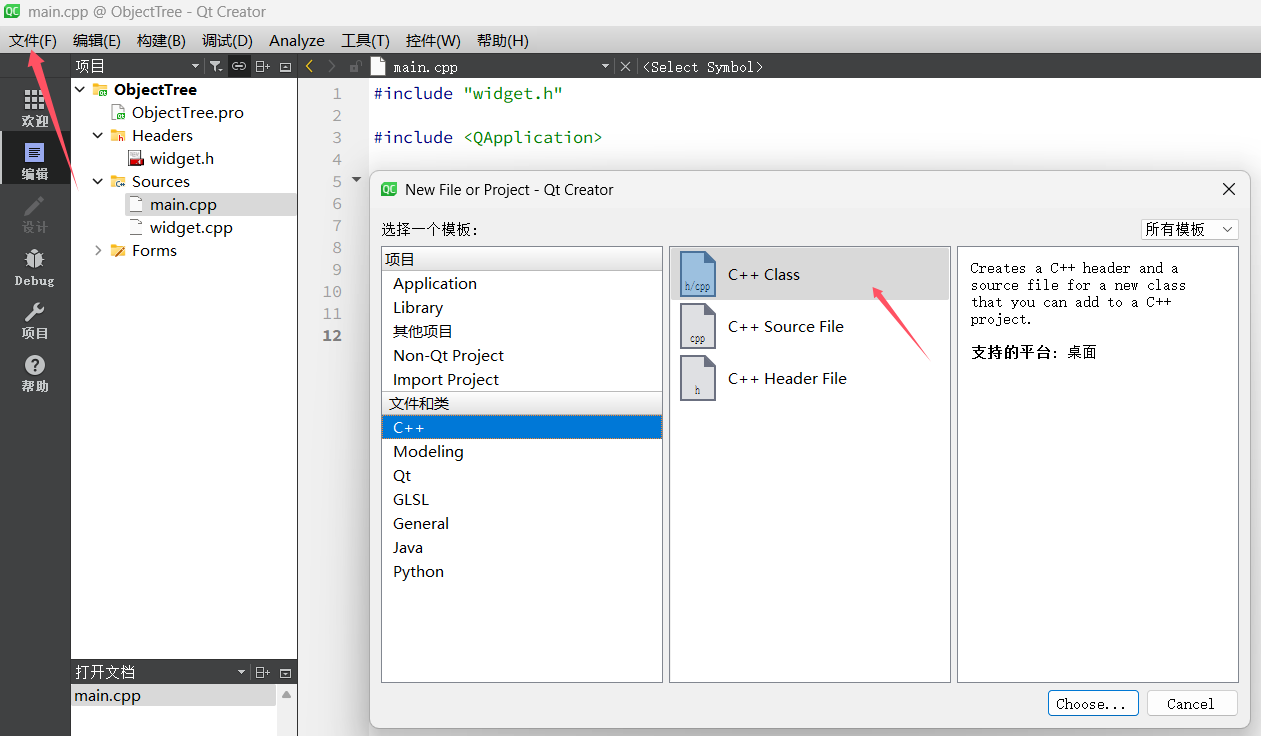Image resolution: width=1261 pixels, height=736 pixels.
Task: Open Projects mode wrench icon
Action: click(35, 320)
